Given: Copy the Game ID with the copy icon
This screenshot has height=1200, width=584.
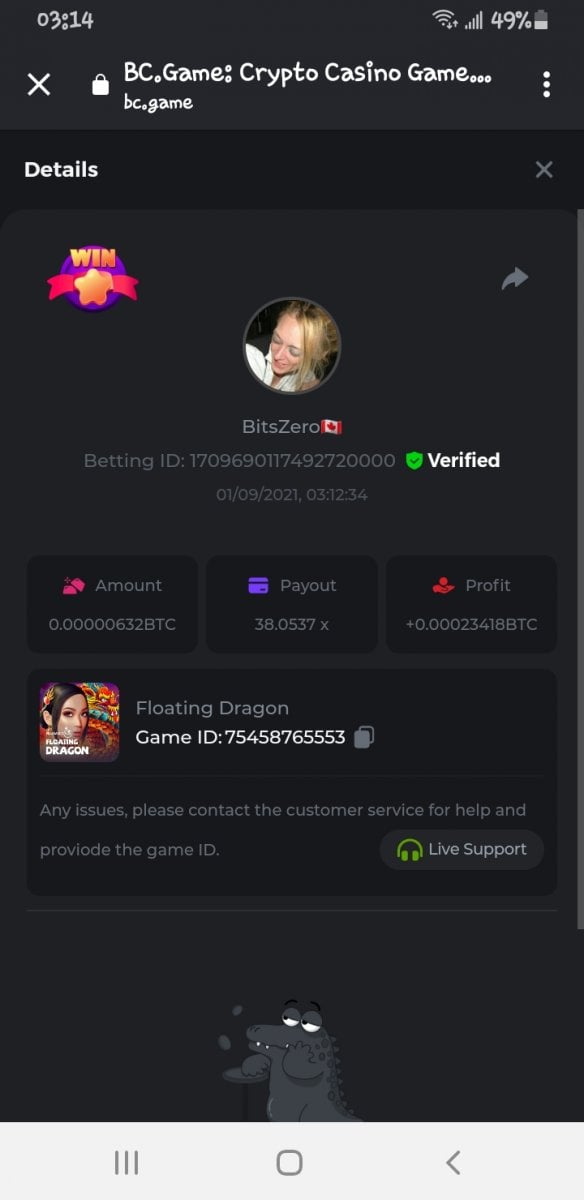Looking at the screenshot, I should tap(364, 737).
